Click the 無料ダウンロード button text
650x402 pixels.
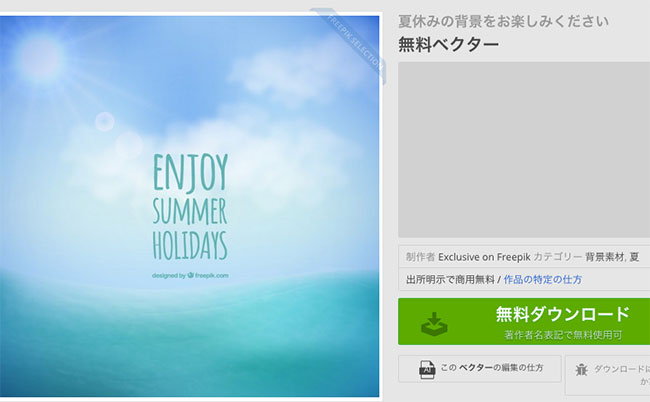(x=563, y=314)
